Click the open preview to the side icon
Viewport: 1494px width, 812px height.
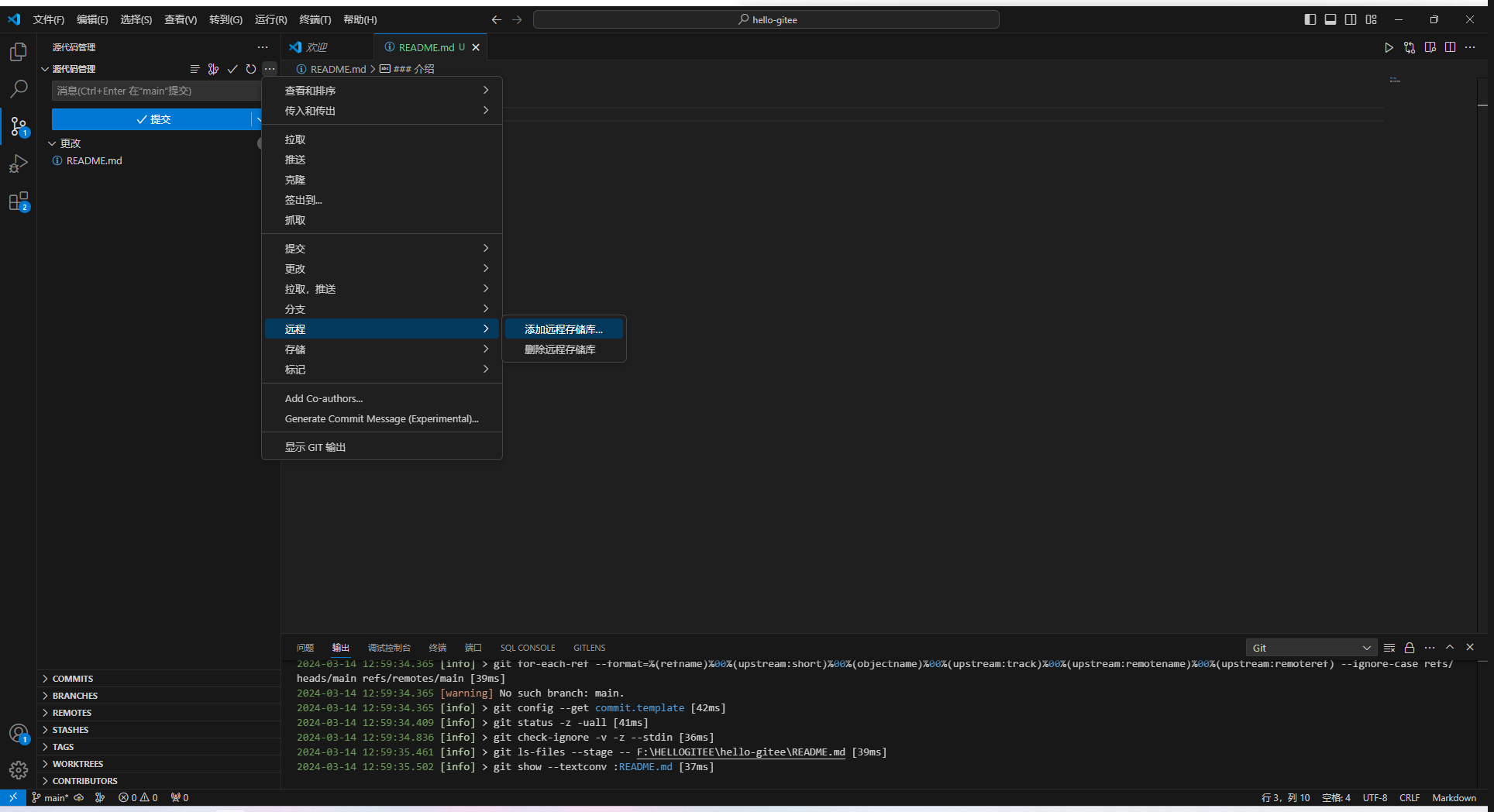coord(1430,47)
